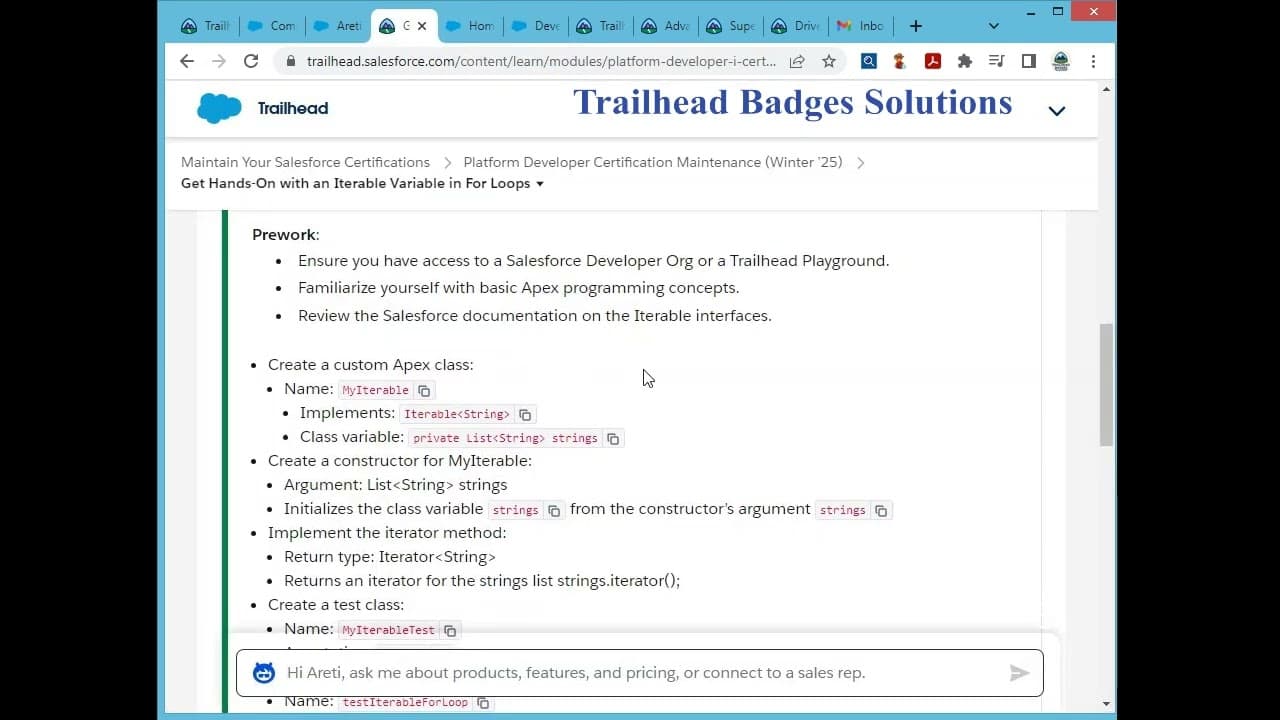Copy the class variable strings code snippet
Viewport: 1280px width, 720px height.
(x=554, y=510)
